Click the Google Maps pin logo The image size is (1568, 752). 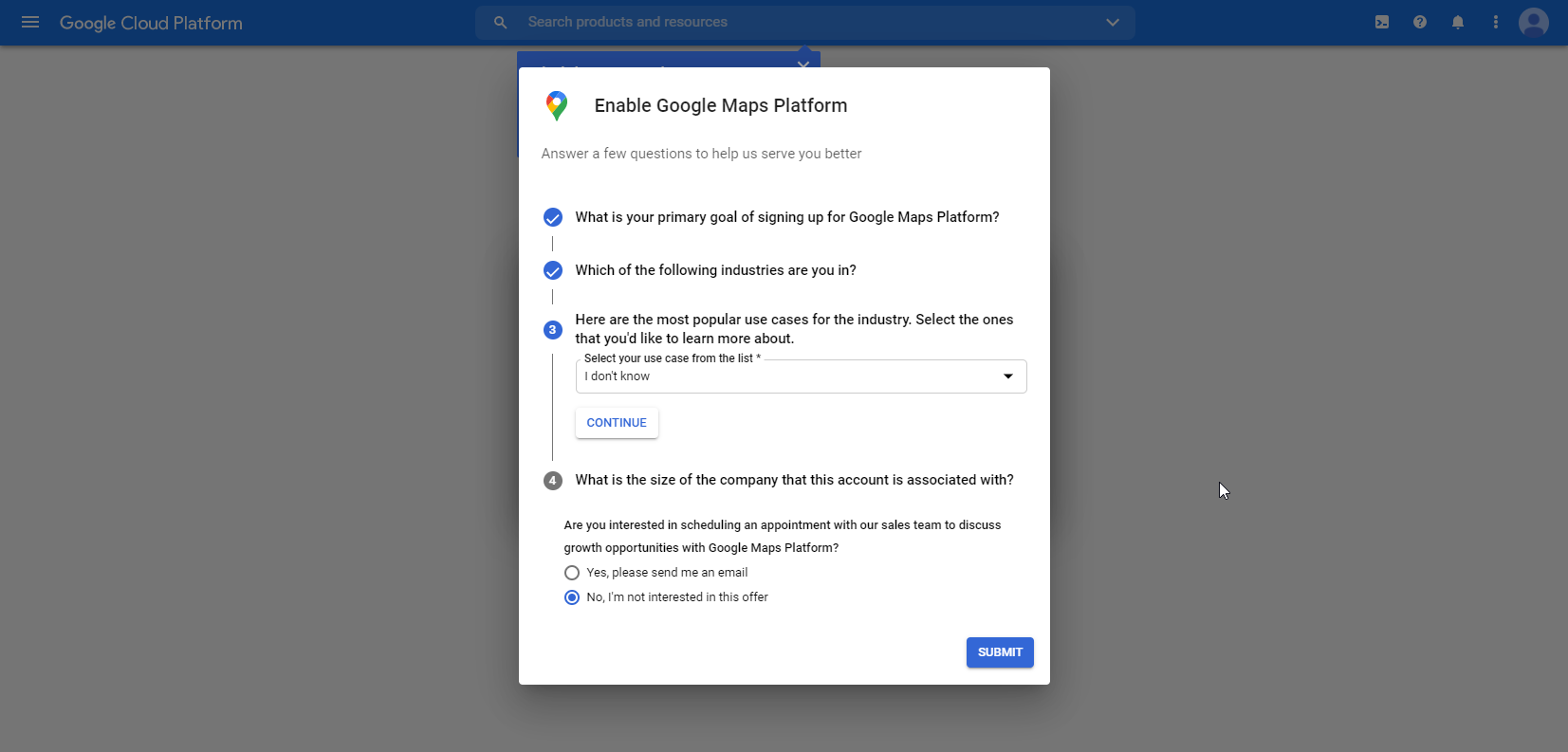[557, 106]
